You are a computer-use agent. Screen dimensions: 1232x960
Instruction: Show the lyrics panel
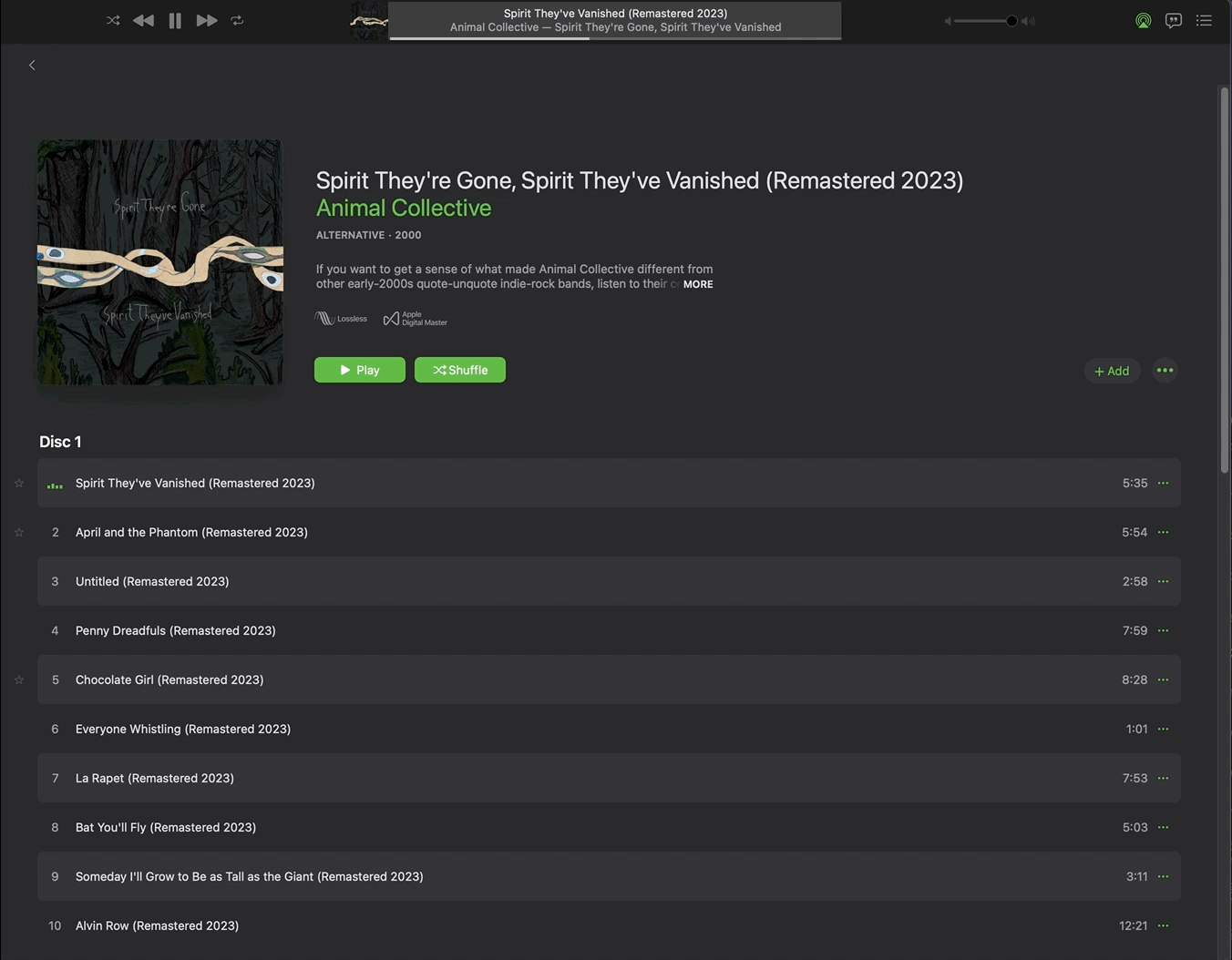click(x=1174, y=20)
